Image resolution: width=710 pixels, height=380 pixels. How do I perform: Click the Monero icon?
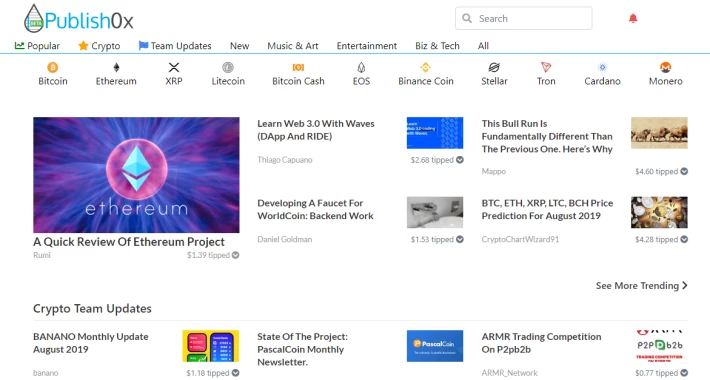point(666,67)
